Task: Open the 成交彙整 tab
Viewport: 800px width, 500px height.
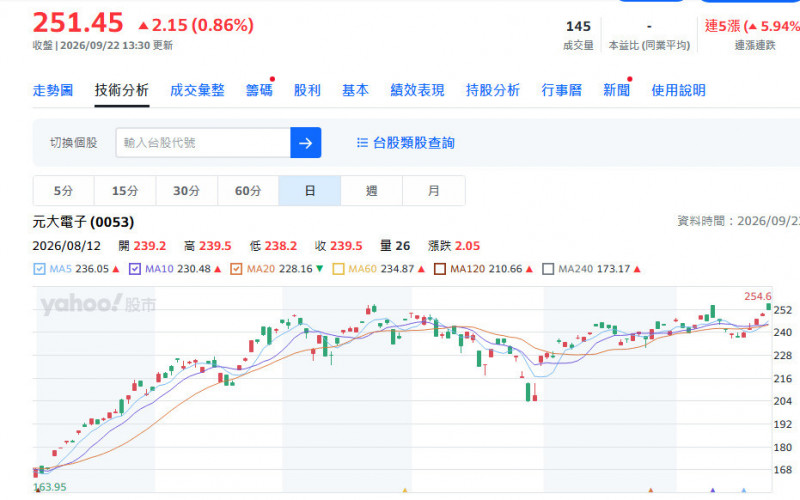Action: 197,91
